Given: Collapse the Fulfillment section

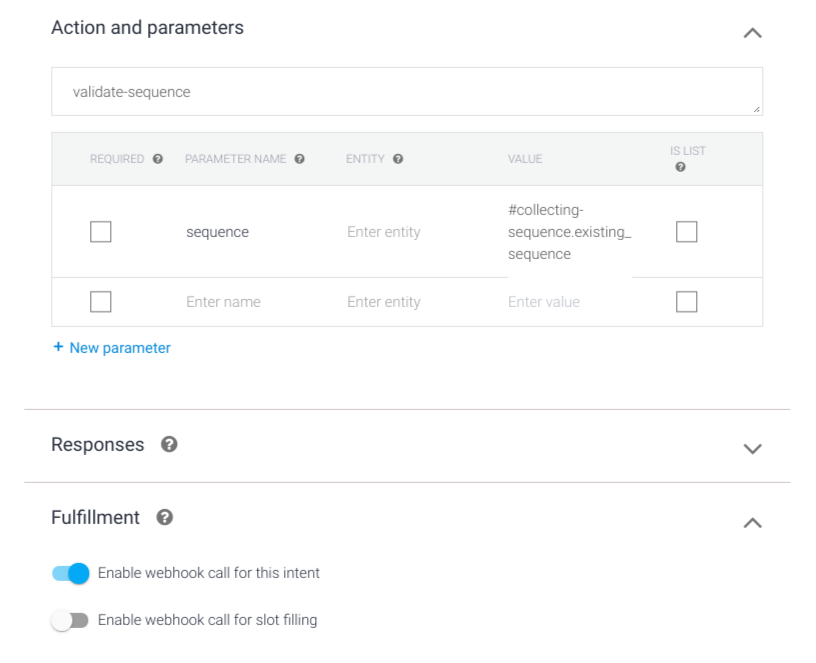Looking at the screenshot, I should pos(753,522).
